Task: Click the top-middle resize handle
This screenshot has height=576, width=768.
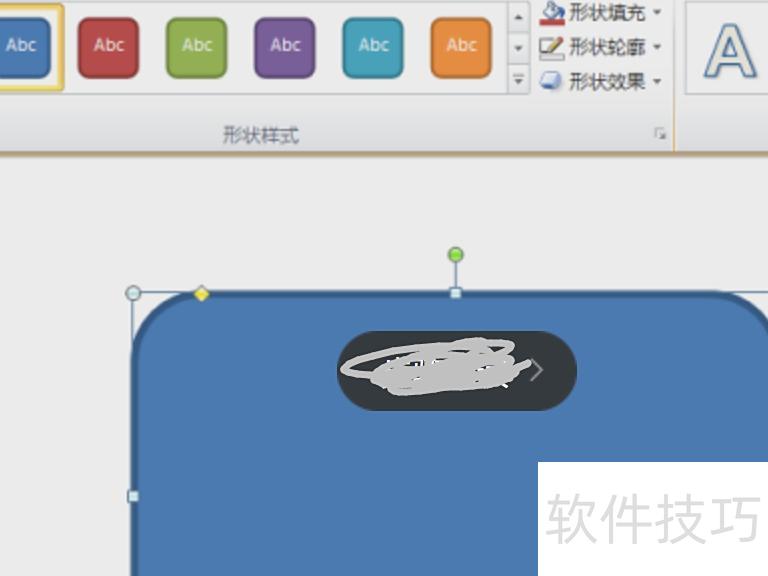Action: pyautogui.click(x=456, y=293)
